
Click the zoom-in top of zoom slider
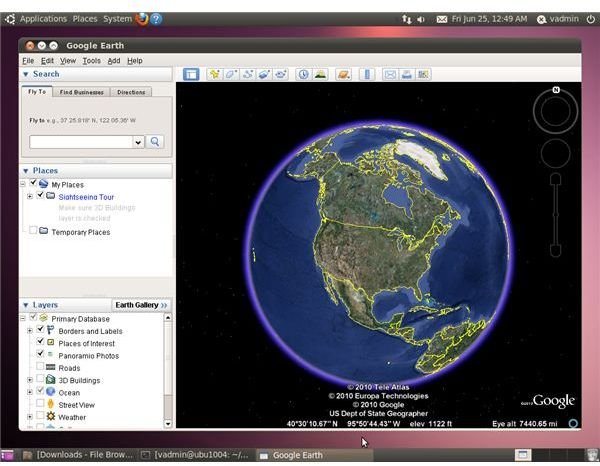pyautogui.click(x=556, y=179)
